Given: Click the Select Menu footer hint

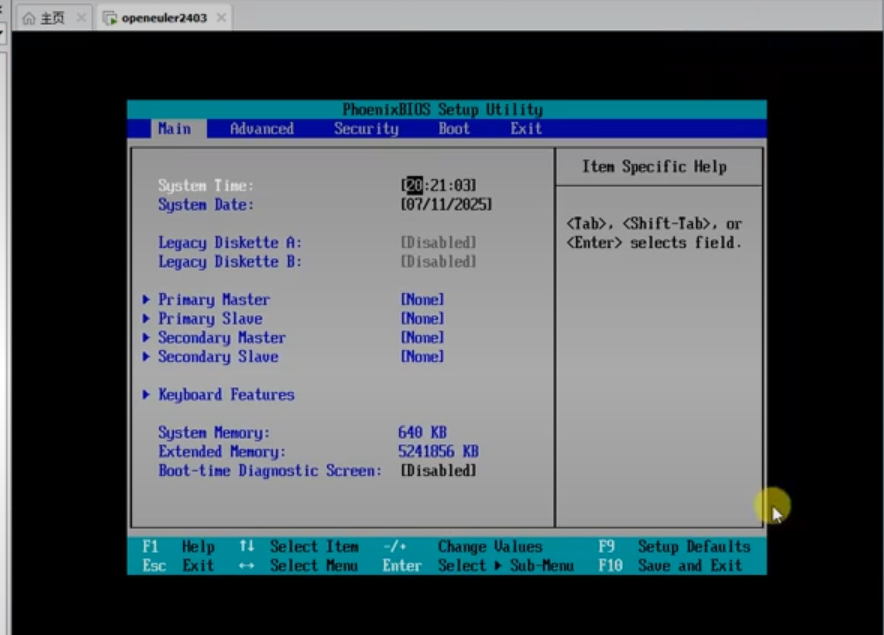Looking at the screenshot, I should click(x=298, y=566).
